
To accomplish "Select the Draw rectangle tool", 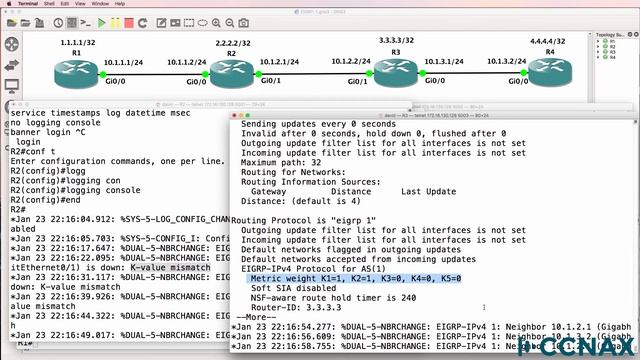I will point(189,23).
